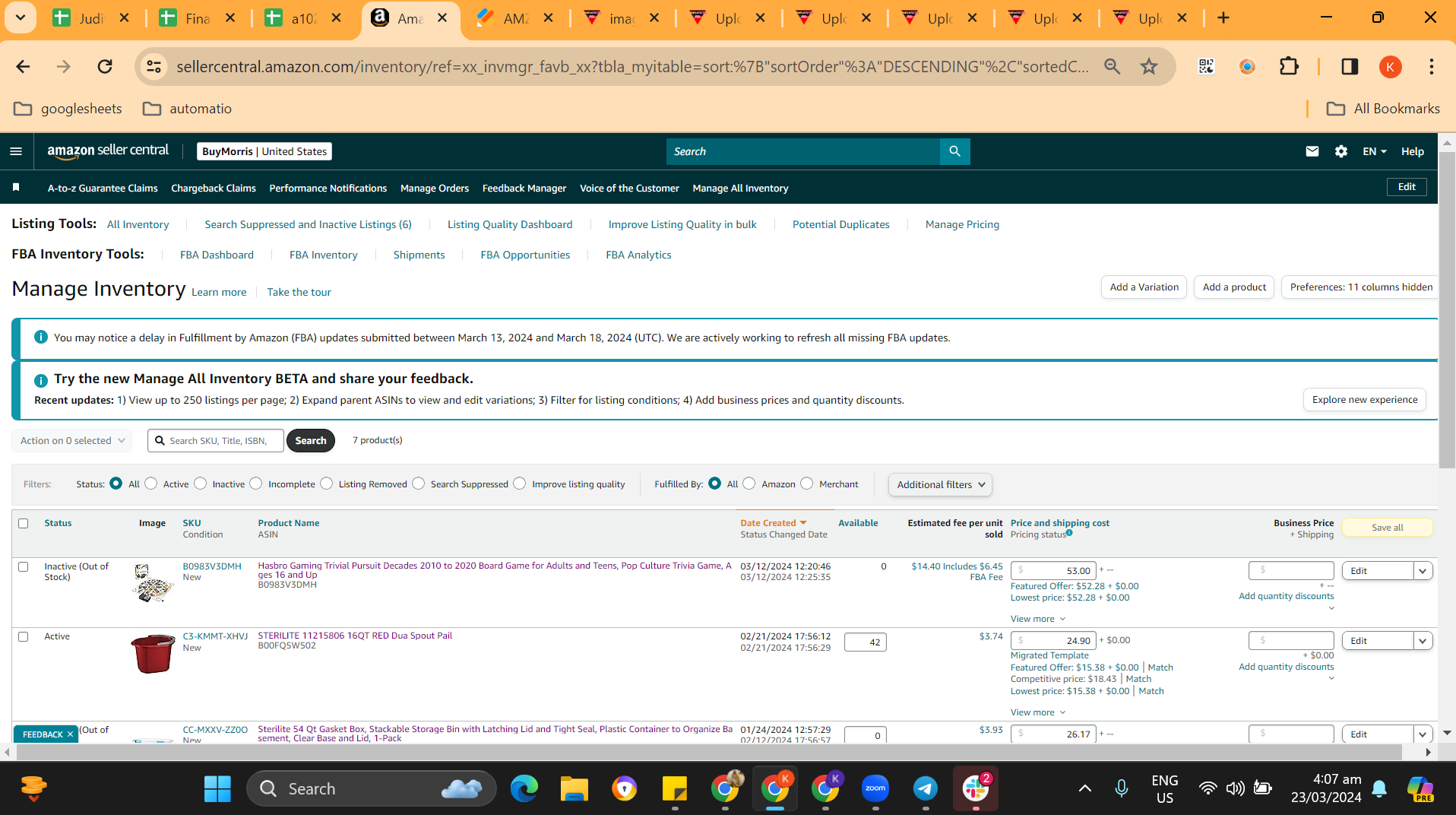Viewport: 1456px width, 815px height.
Task: Click the QR code extension icon
Action: coord(1206,67)
